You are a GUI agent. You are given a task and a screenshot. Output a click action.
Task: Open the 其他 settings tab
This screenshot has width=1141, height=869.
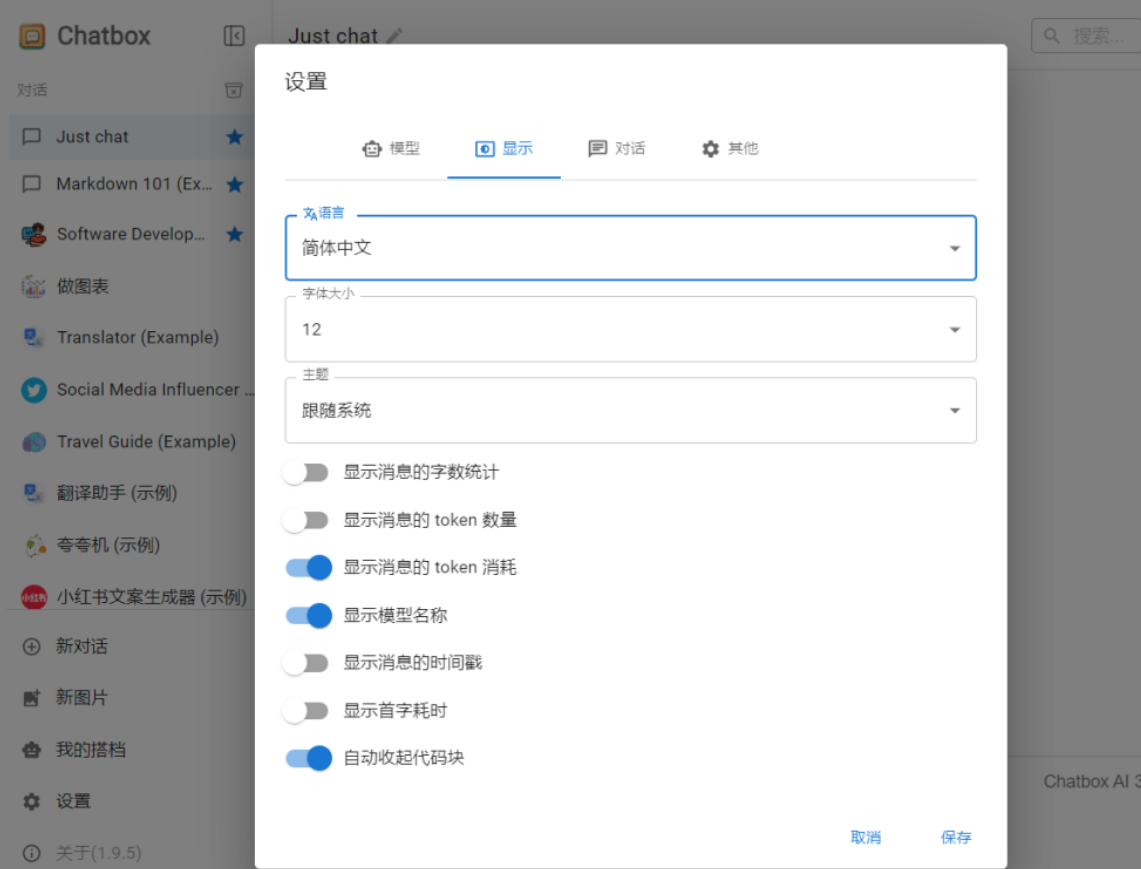pyautogui.click(x=730, y=148)
